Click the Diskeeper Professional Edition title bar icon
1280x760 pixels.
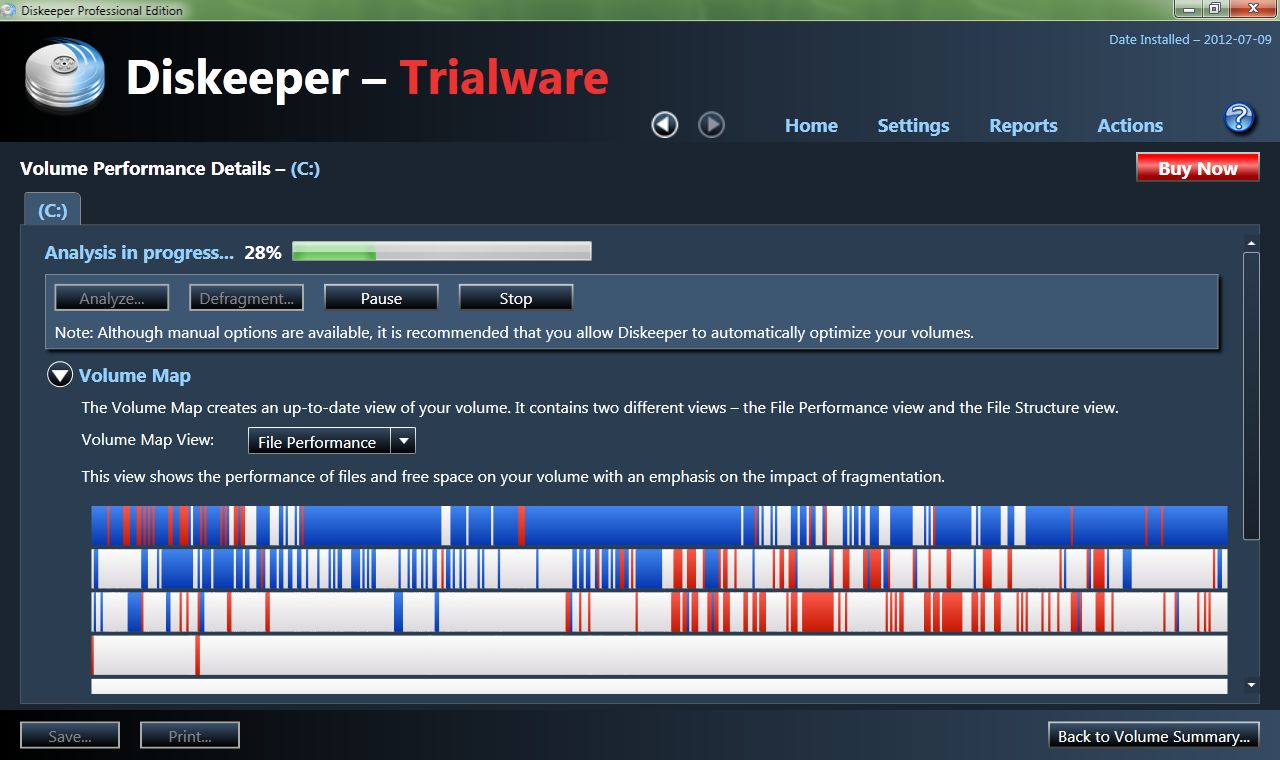pos(10,10)
